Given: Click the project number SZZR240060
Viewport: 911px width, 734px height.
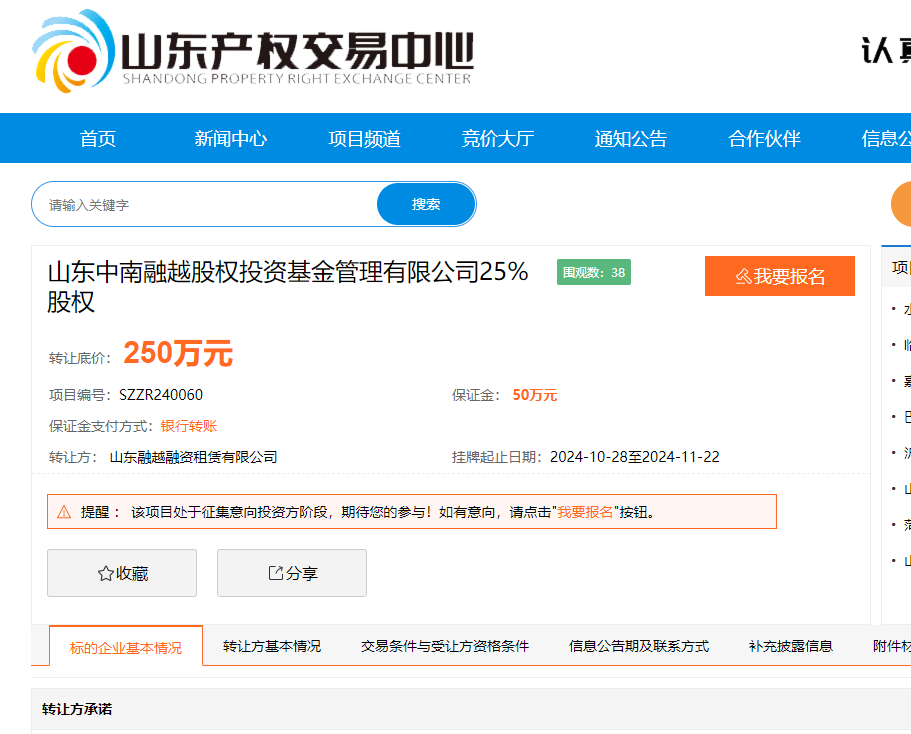Looking at the screenshot, I should (161, 395).
